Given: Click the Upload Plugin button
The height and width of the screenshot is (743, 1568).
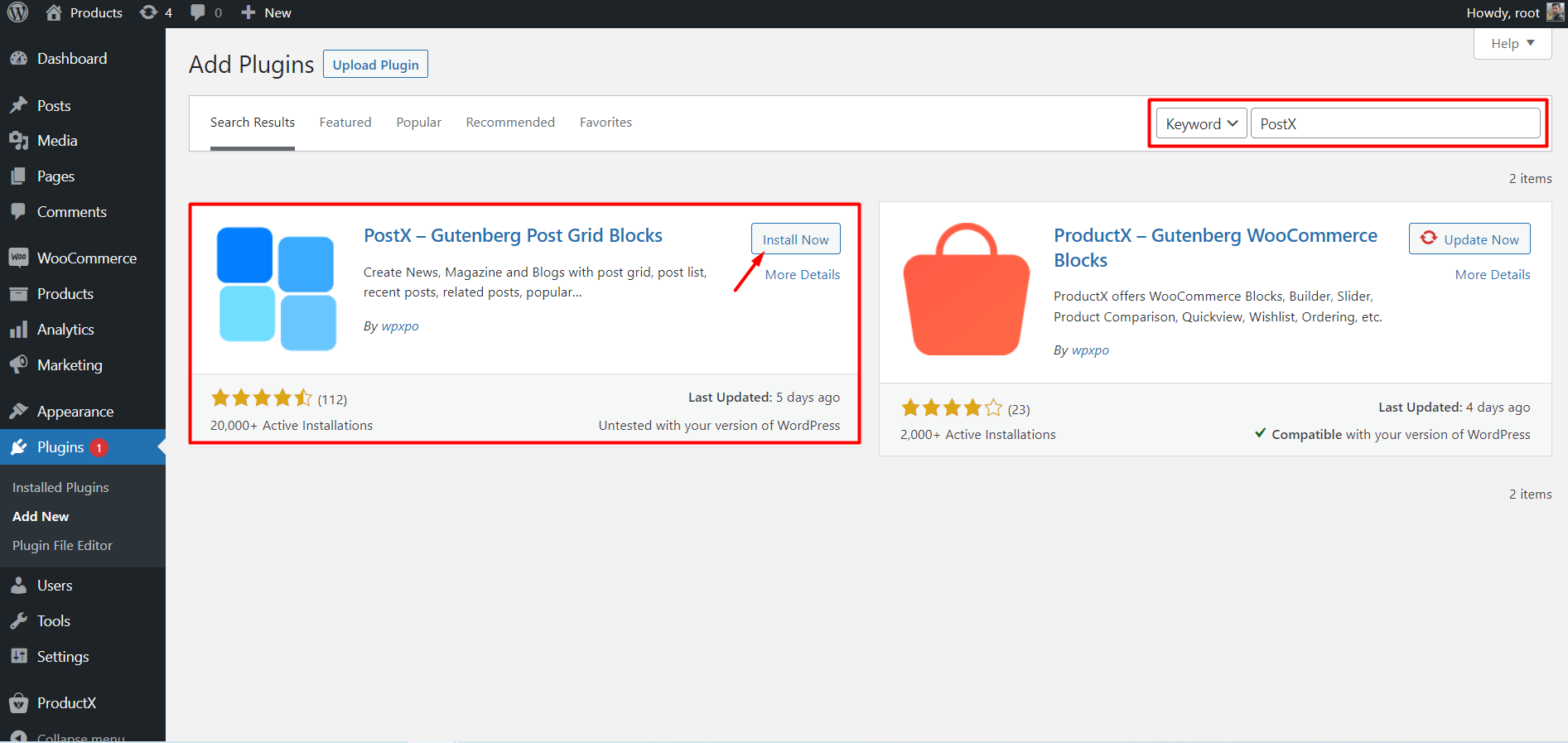Looking at the screenshot, I should pos(375,65).
